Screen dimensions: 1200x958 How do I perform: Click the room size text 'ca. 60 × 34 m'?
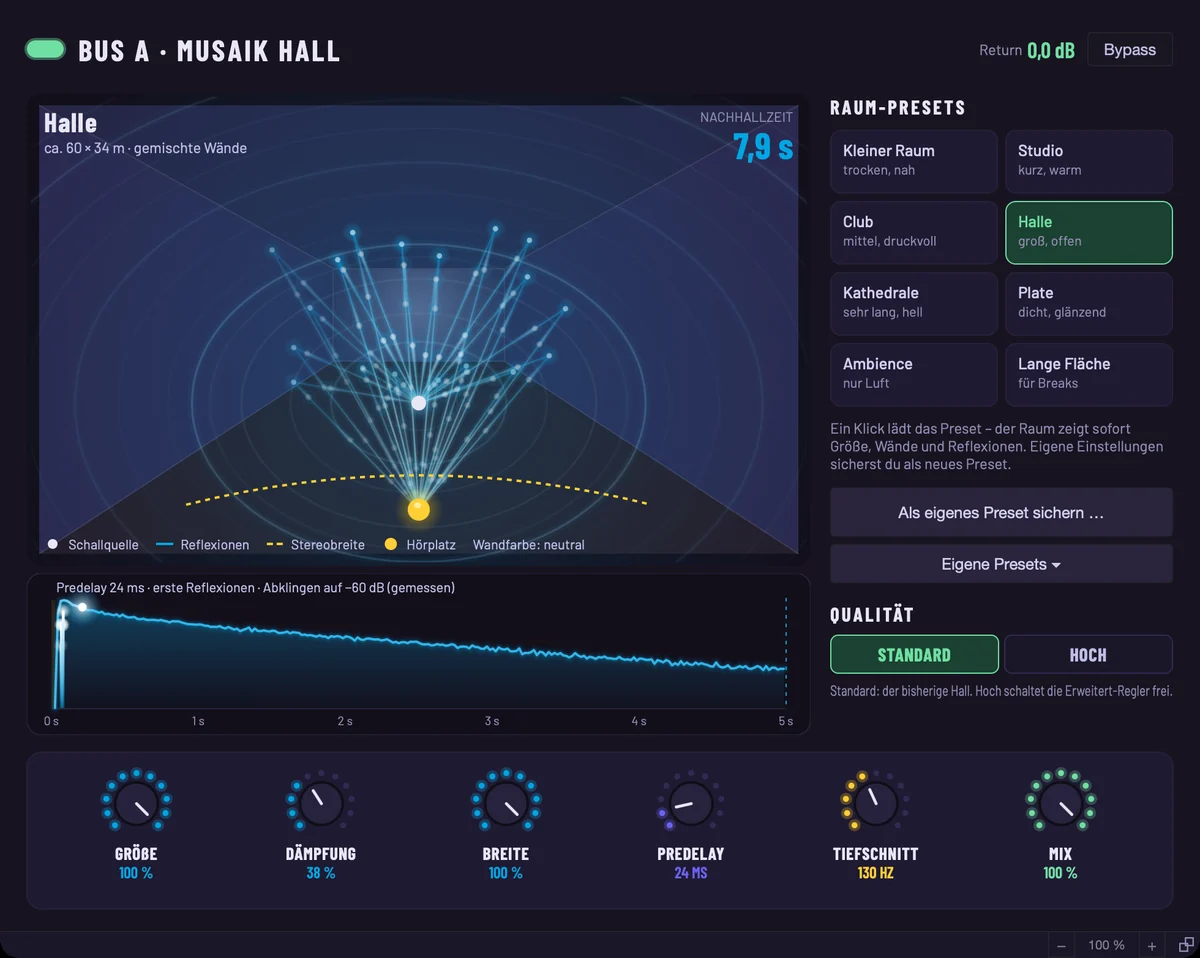[x=84, y=148]
